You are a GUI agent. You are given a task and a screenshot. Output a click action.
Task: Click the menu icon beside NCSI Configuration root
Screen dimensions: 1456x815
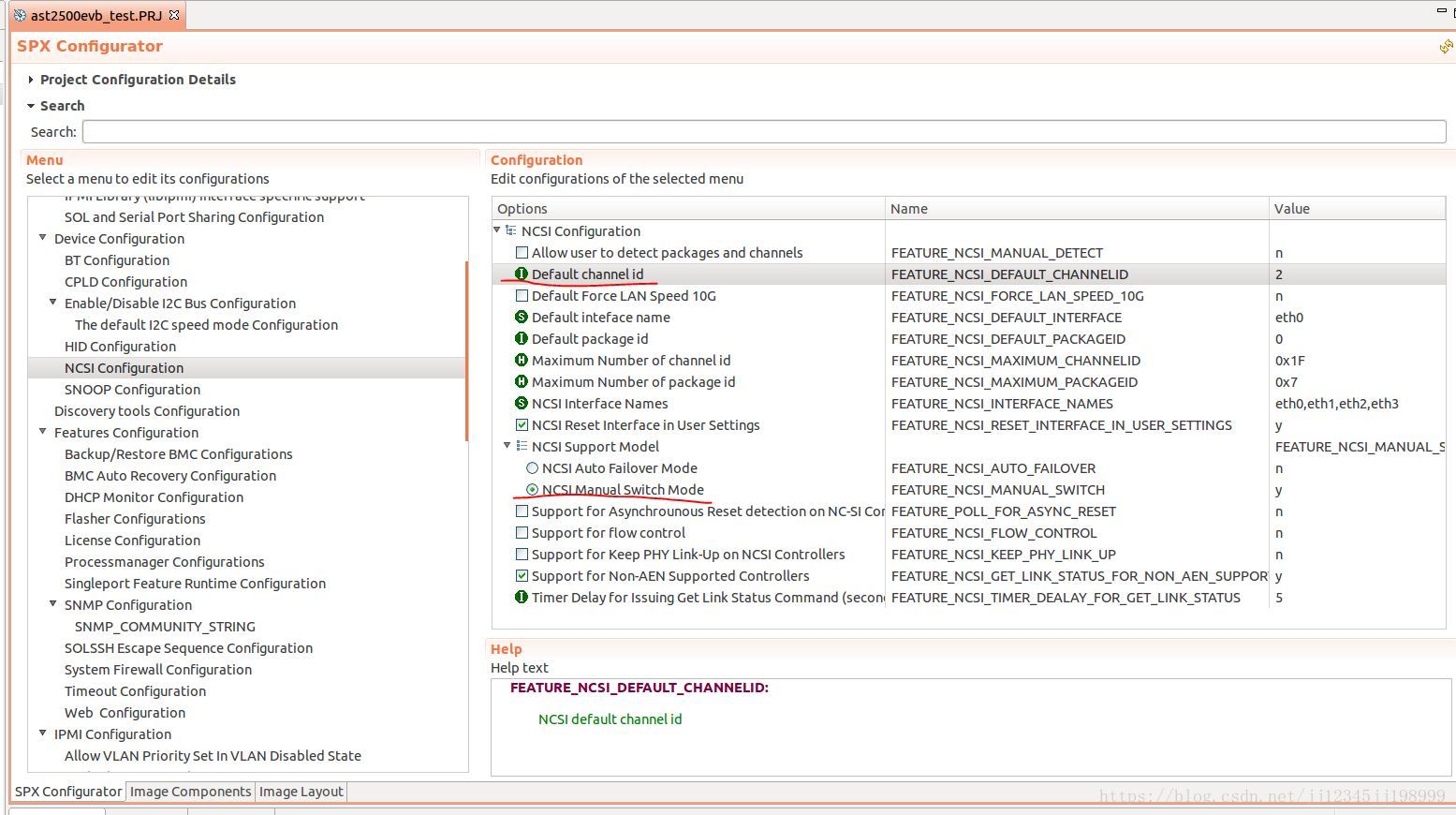[511, 231]
